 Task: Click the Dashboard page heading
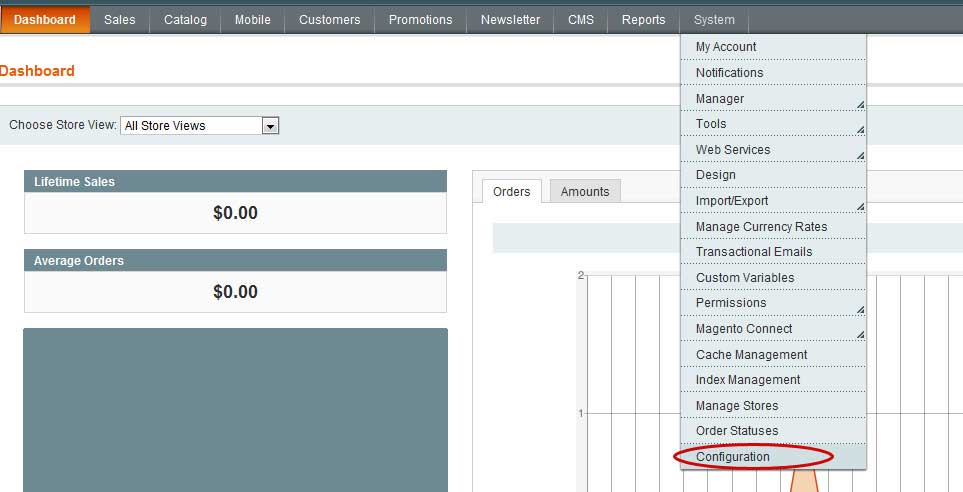pyautogui.click(x=37, y=71)
